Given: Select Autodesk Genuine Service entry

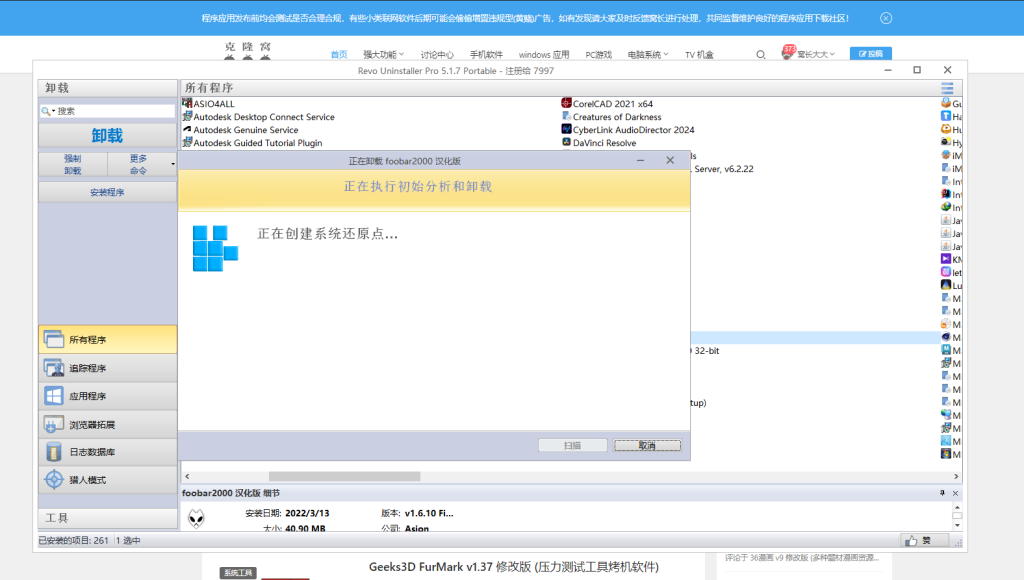Looking at the screenshot, I should point(246,130).
